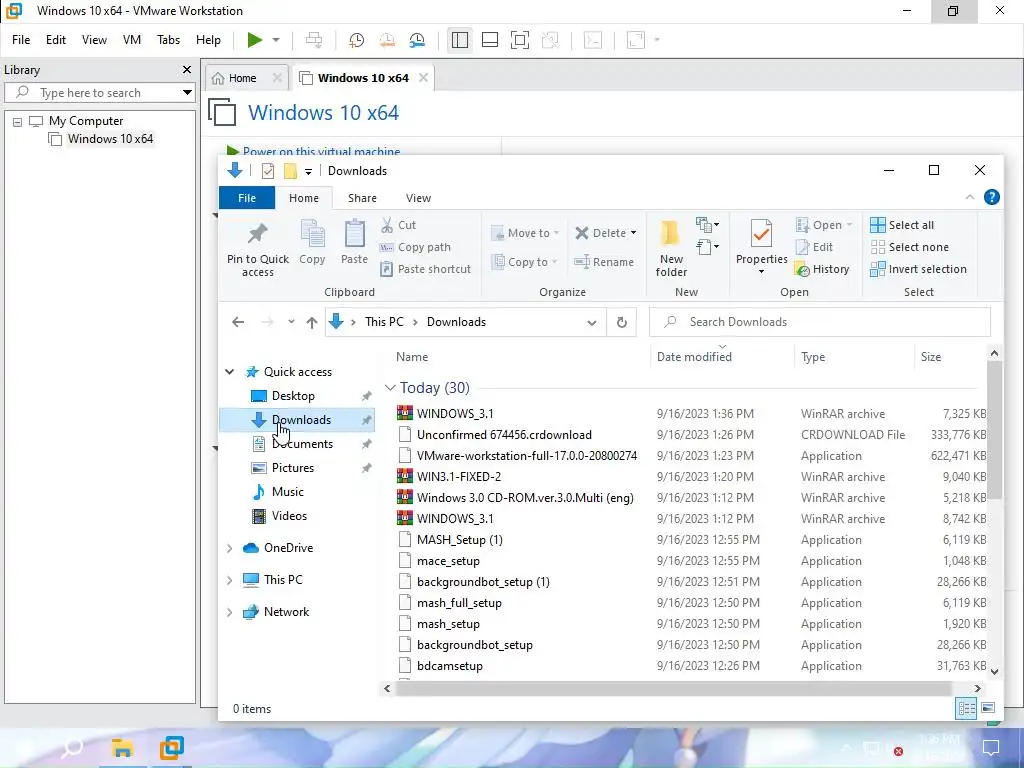
Task: Click Select none
Action: 909,247
